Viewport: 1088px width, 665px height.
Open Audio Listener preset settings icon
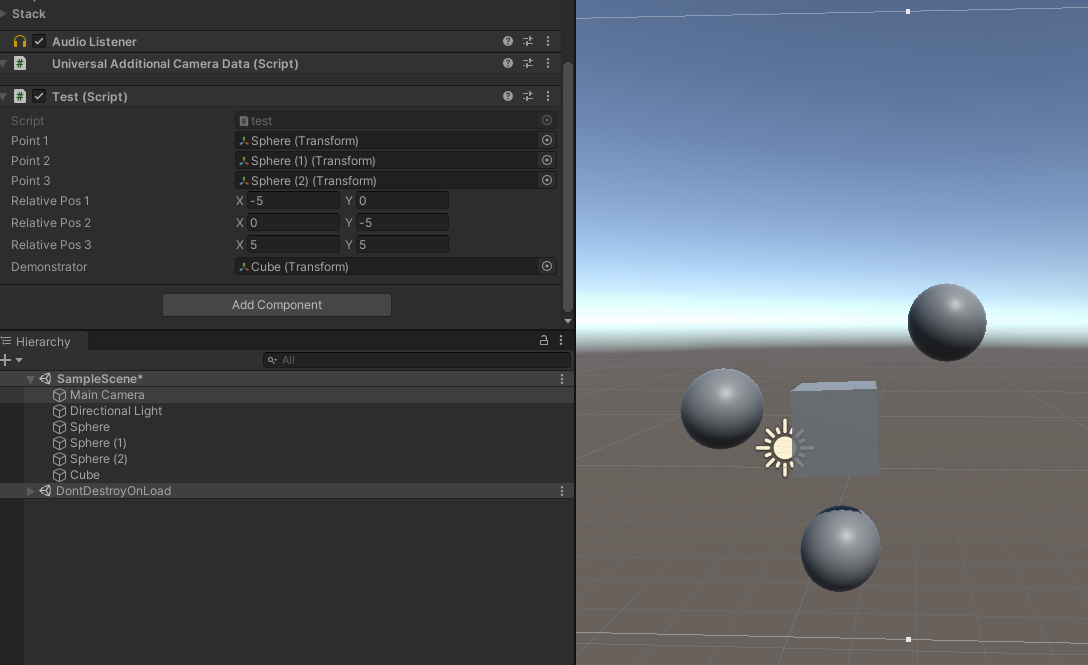click(x=528, y=41)
